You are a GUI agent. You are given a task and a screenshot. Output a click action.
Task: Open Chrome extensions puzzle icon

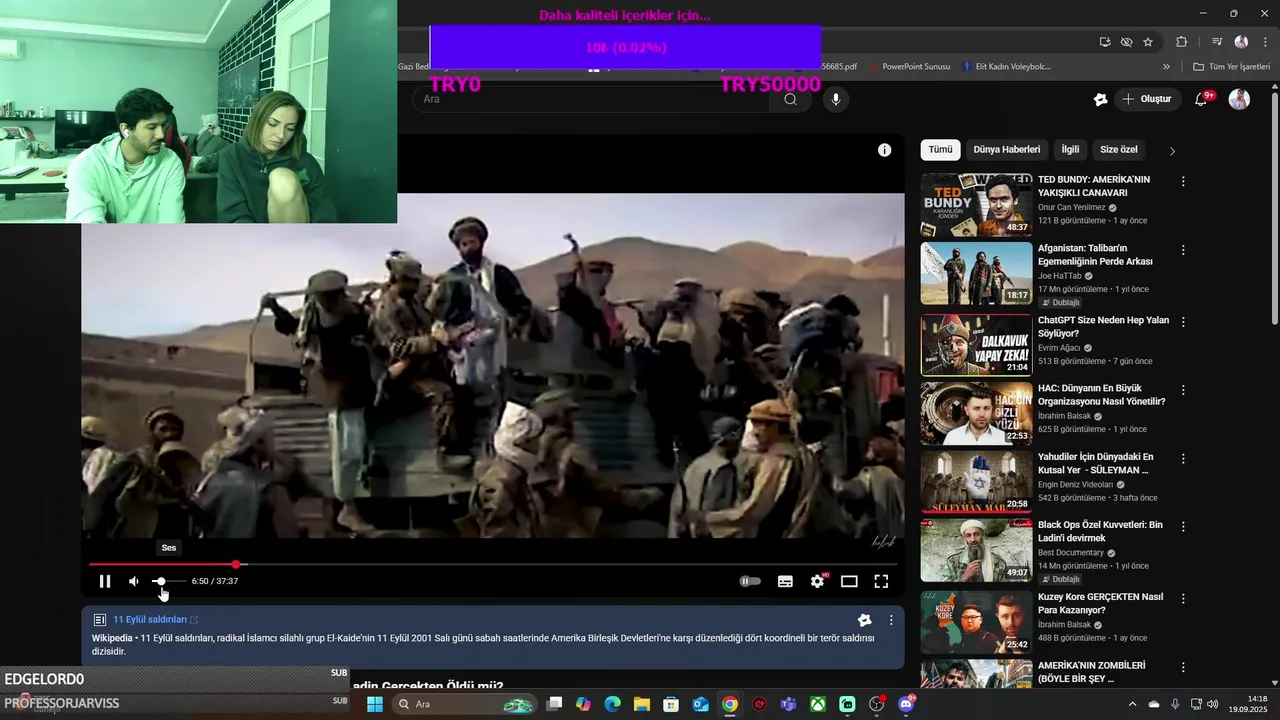[1182, 42]
